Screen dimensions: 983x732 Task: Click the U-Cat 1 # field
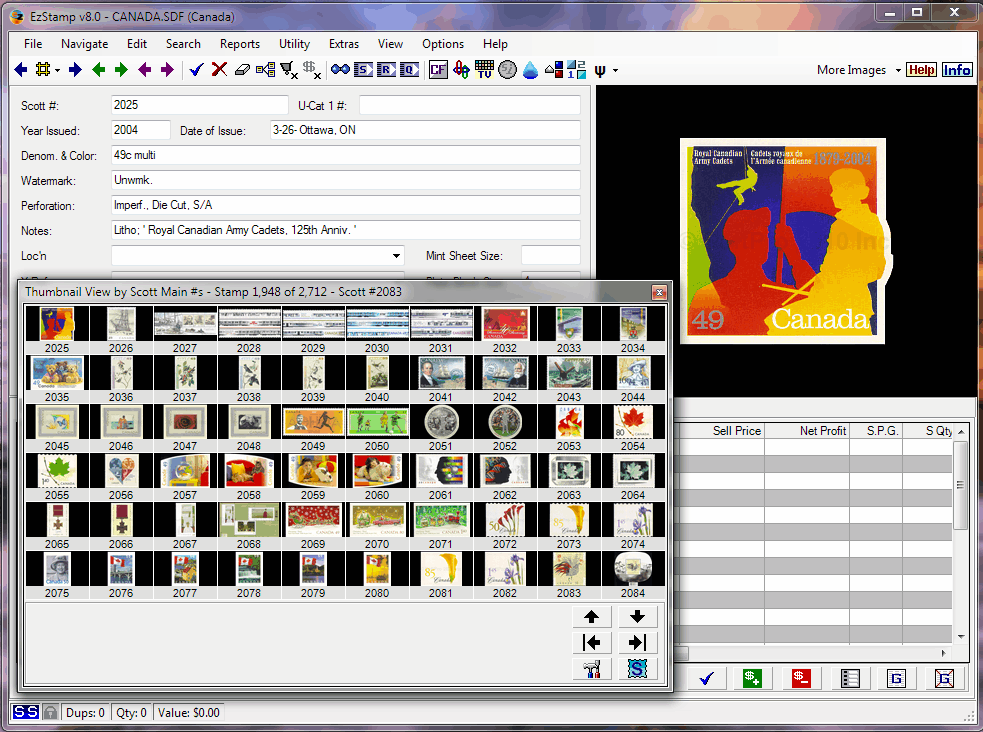[x=470, y=105]
